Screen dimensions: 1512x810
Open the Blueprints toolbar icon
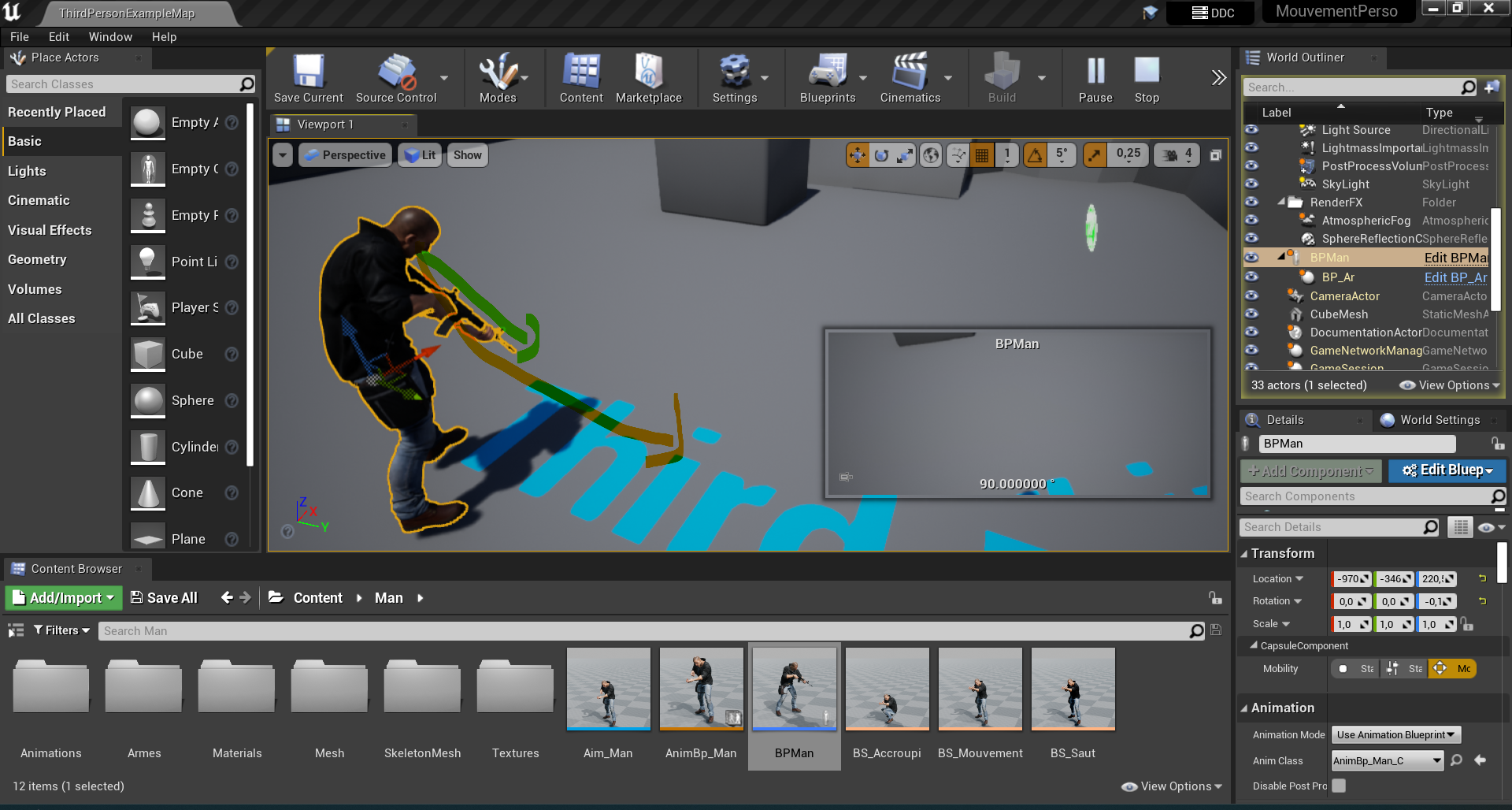[x=828, y=78]
